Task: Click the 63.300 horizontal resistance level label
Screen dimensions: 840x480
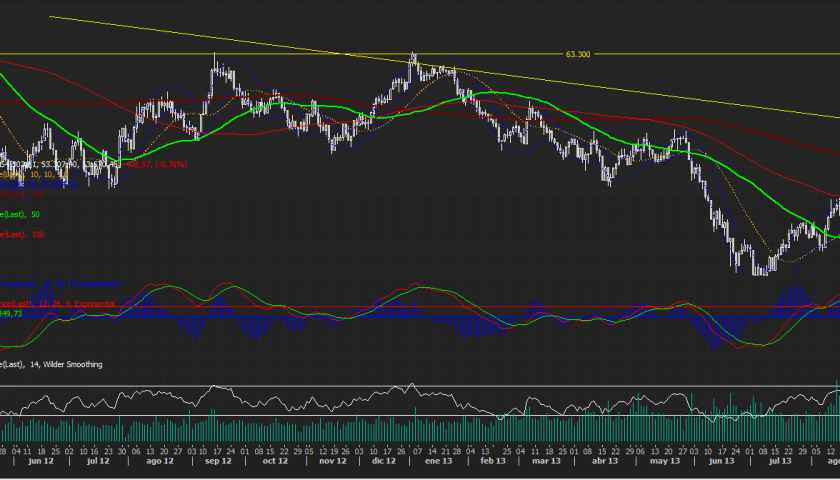Action: tap(578, 54)
